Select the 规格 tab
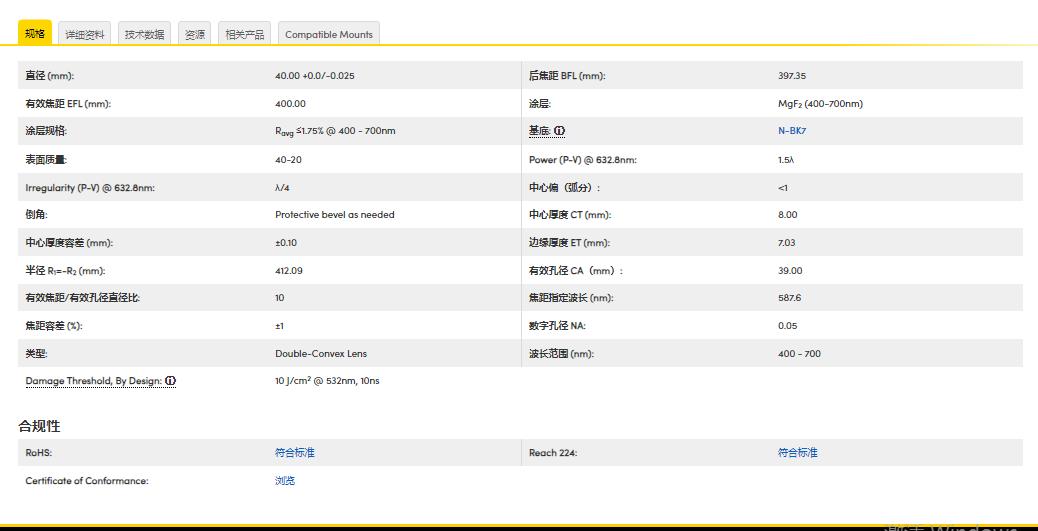1038x531 pixels. [x=35, y=34]
